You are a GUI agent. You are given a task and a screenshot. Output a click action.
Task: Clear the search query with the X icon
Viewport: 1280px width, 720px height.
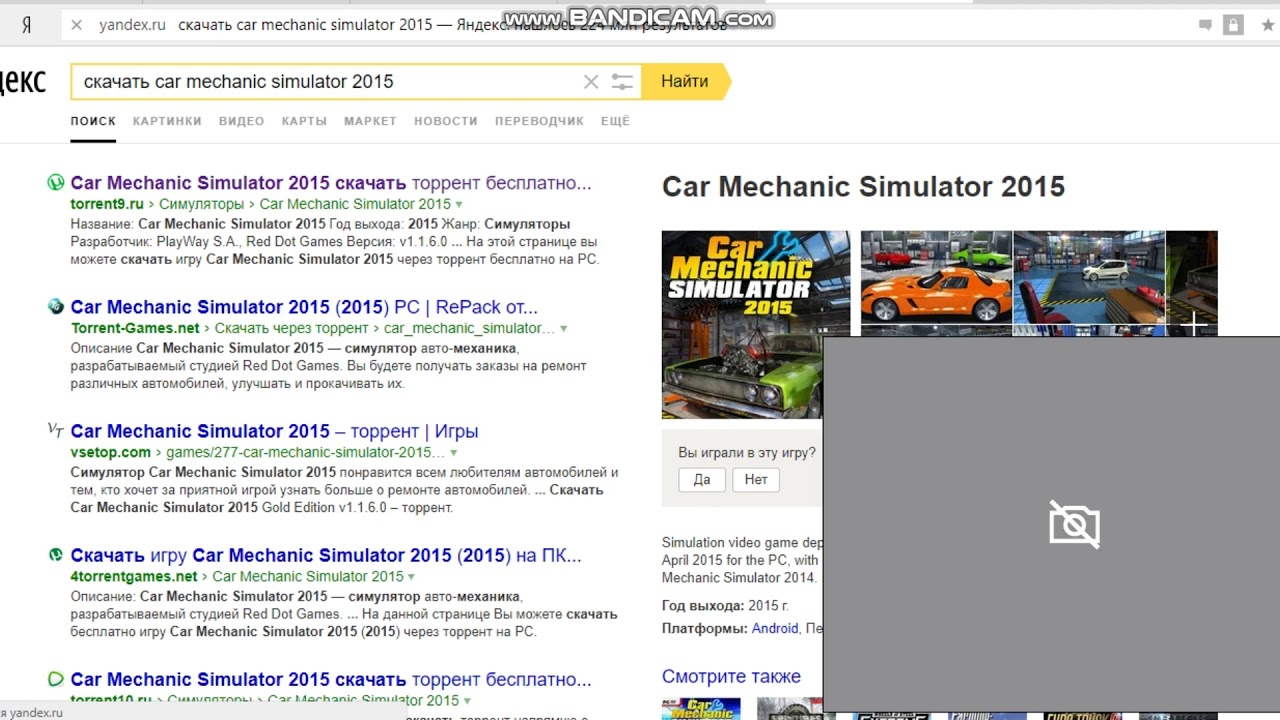(591, 82)
